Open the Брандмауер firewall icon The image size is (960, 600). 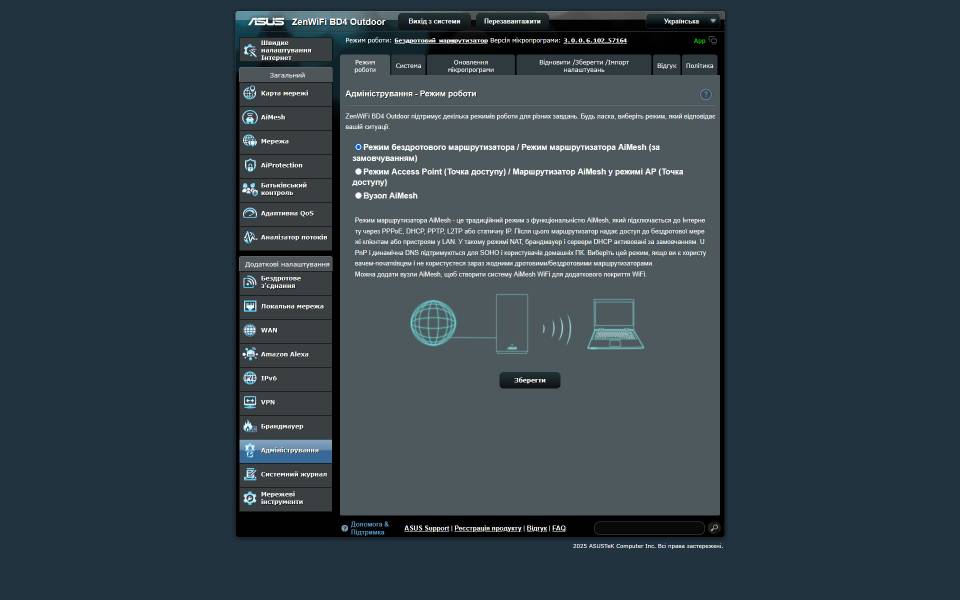(250, 426)
